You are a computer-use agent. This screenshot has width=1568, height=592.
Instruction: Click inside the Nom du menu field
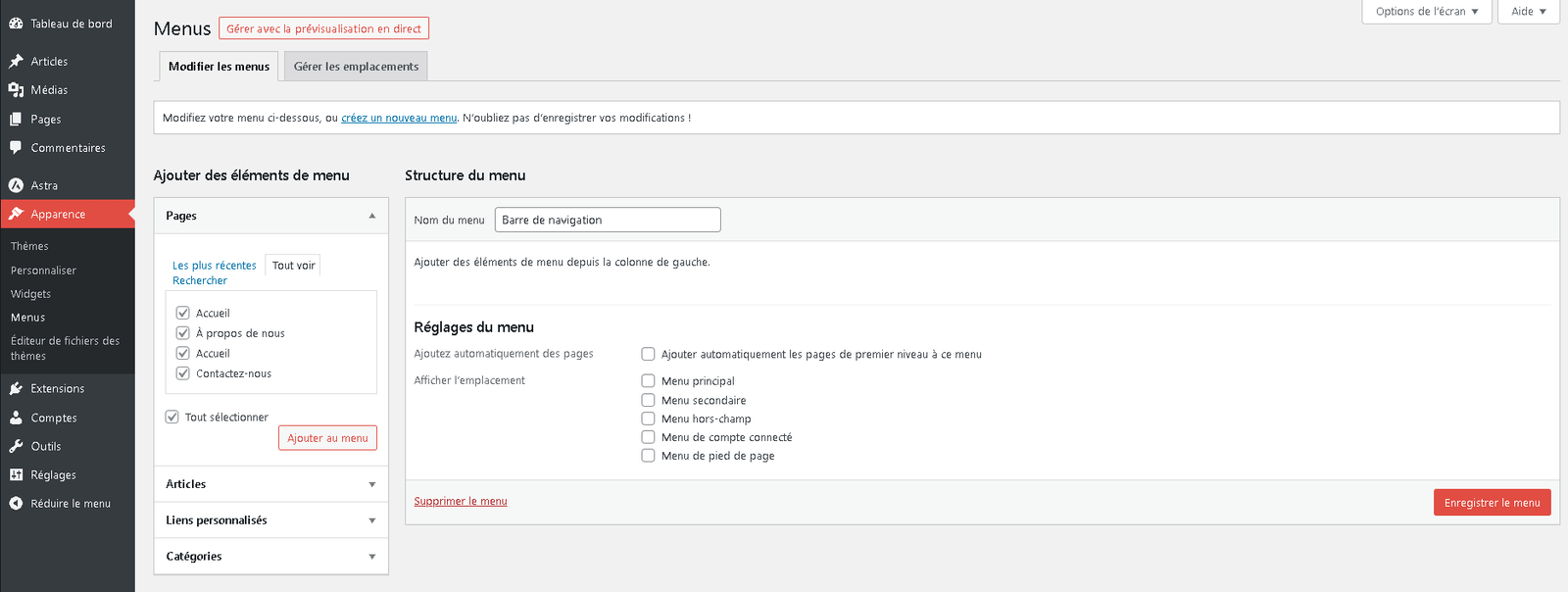point(607,219)
